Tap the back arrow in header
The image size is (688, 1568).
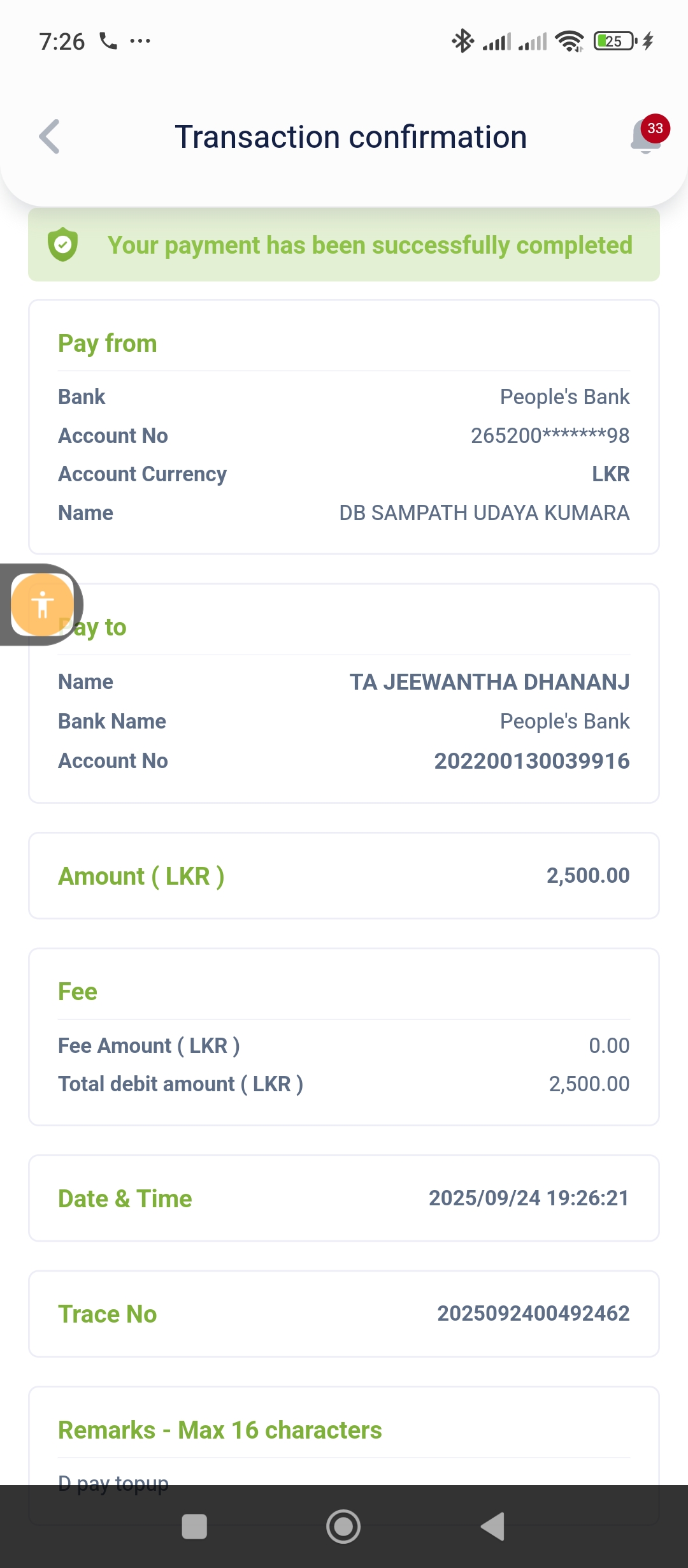coord(50,136)
